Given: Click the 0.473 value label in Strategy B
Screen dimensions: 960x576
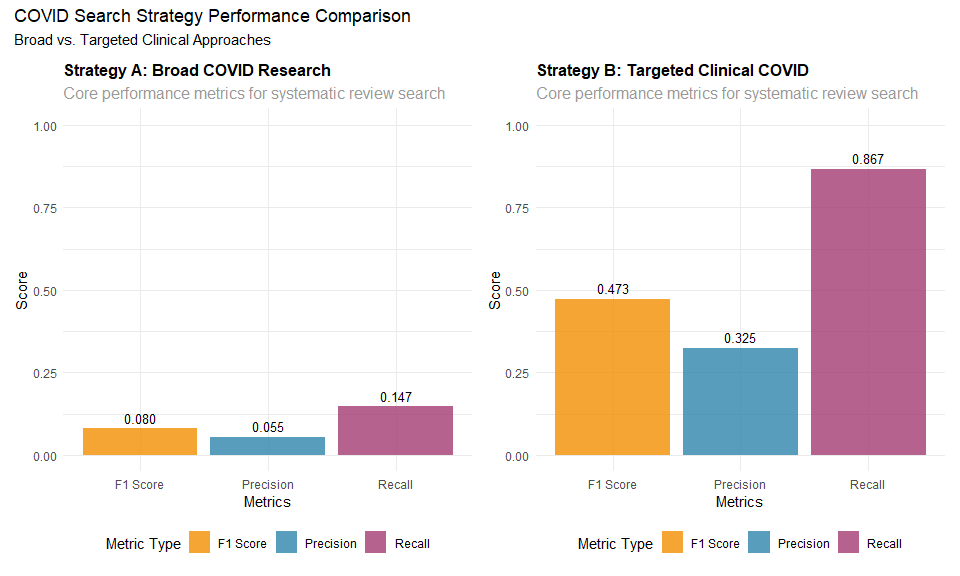Looking at the screenshot, I should pos(613,289).
